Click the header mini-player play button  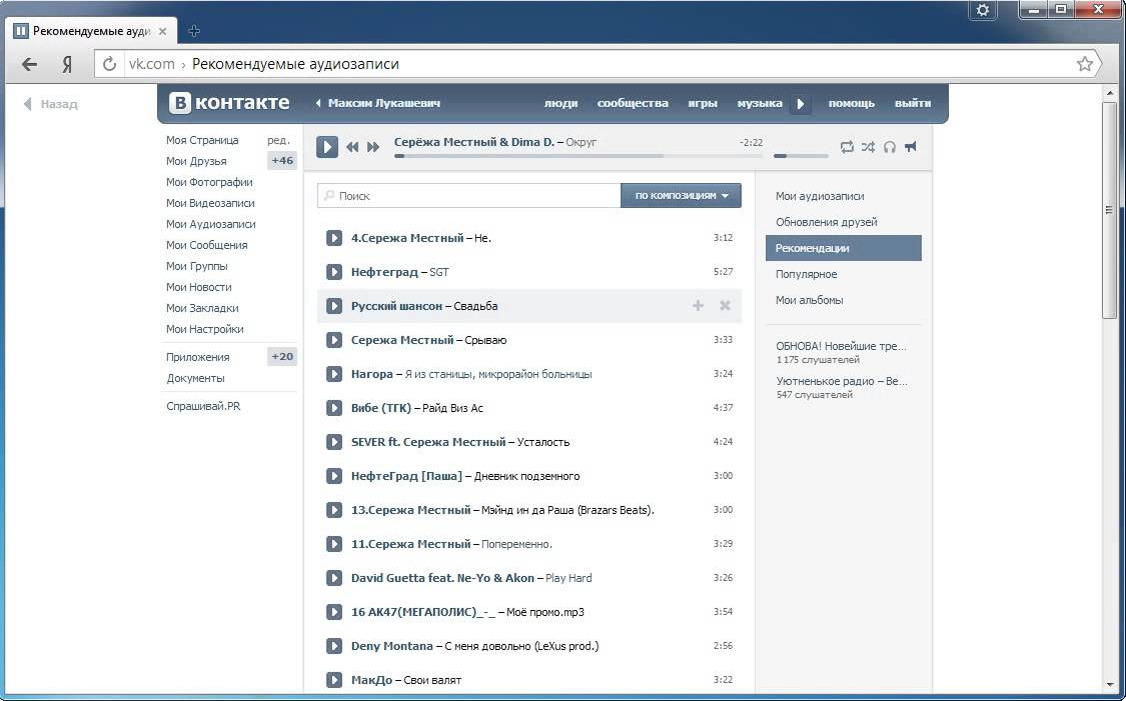pyautogui.click(x=800, y=103)
